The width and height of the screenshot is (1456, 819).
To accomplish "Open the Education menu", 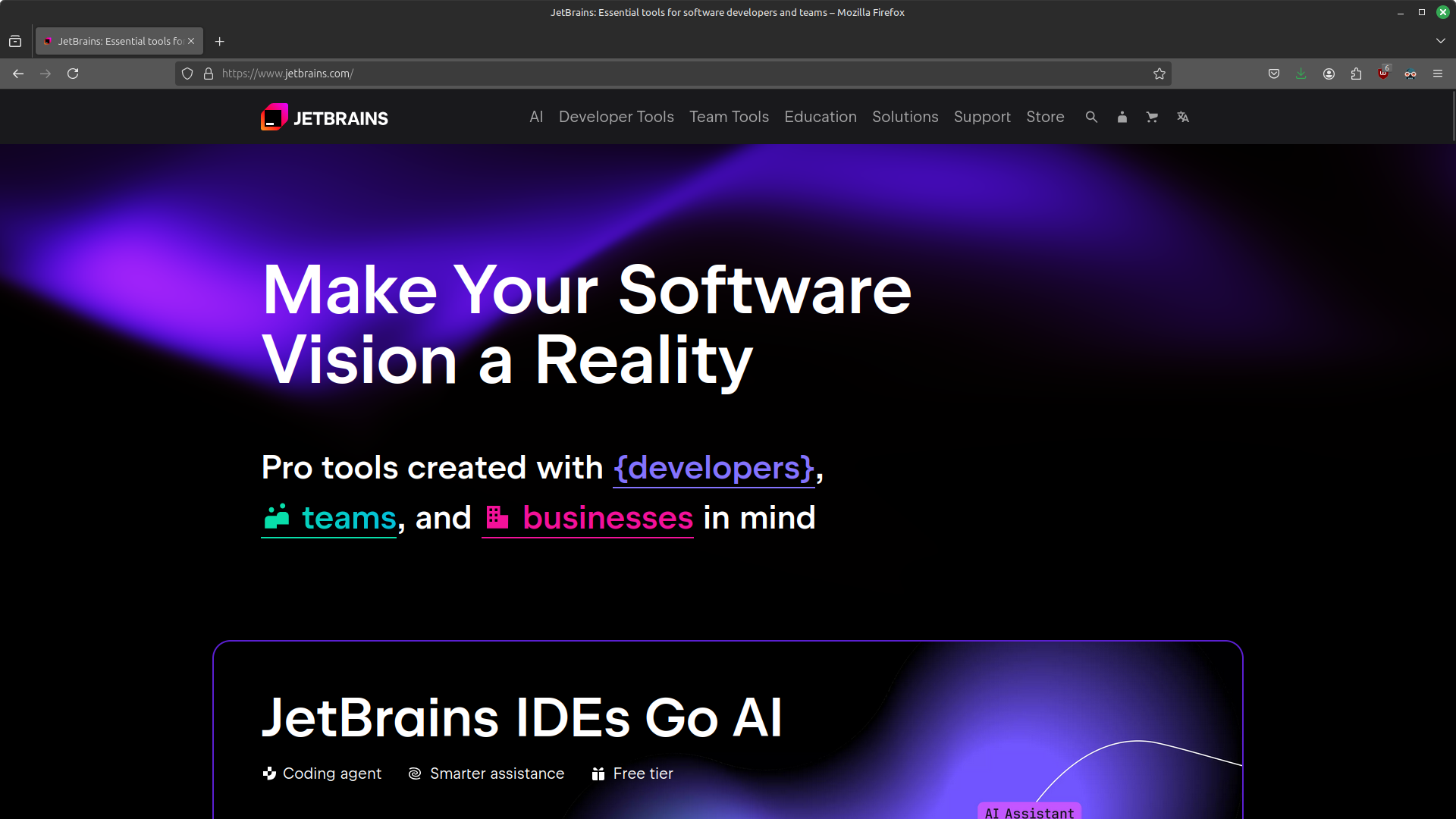I will 821,117.
